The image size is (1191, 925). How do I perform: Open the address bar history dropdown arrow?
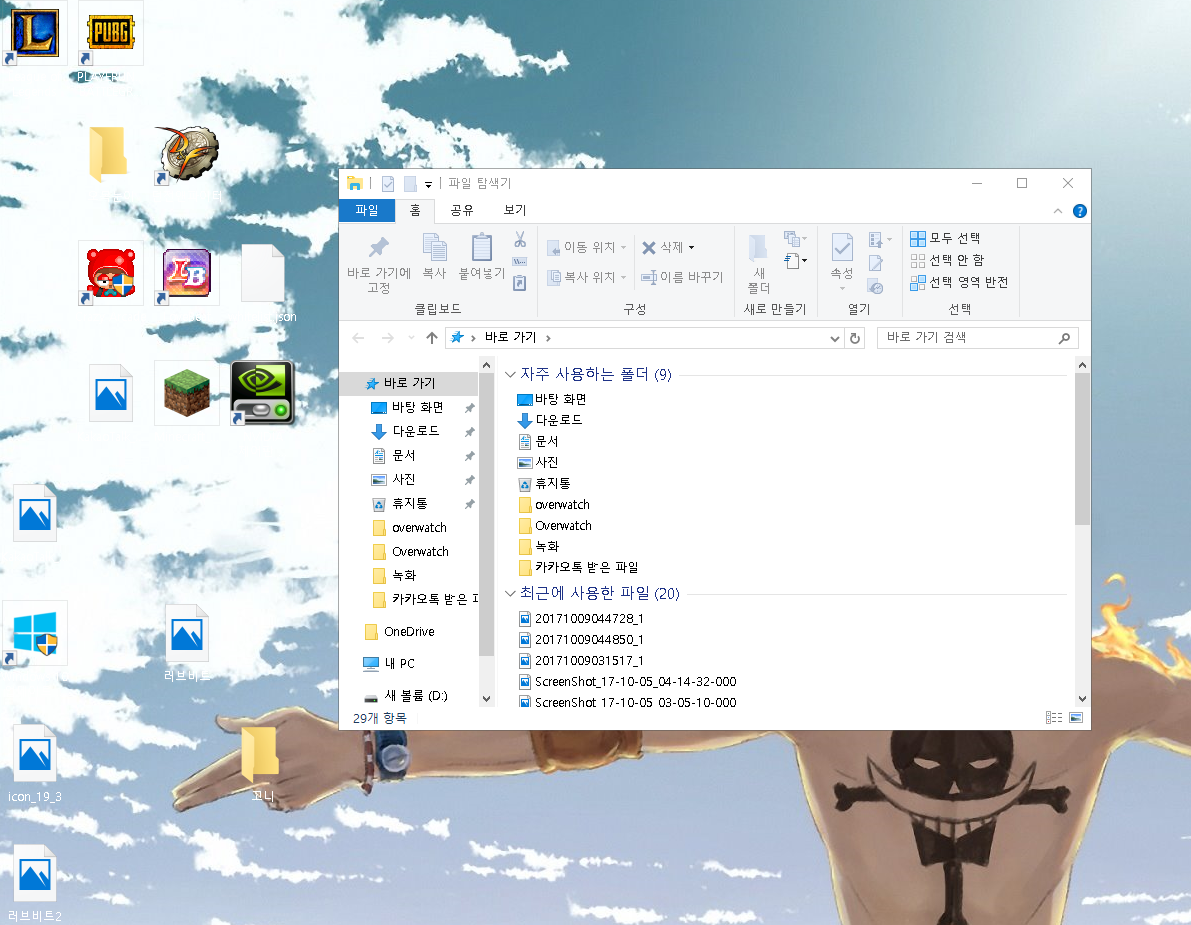point(835,338)
